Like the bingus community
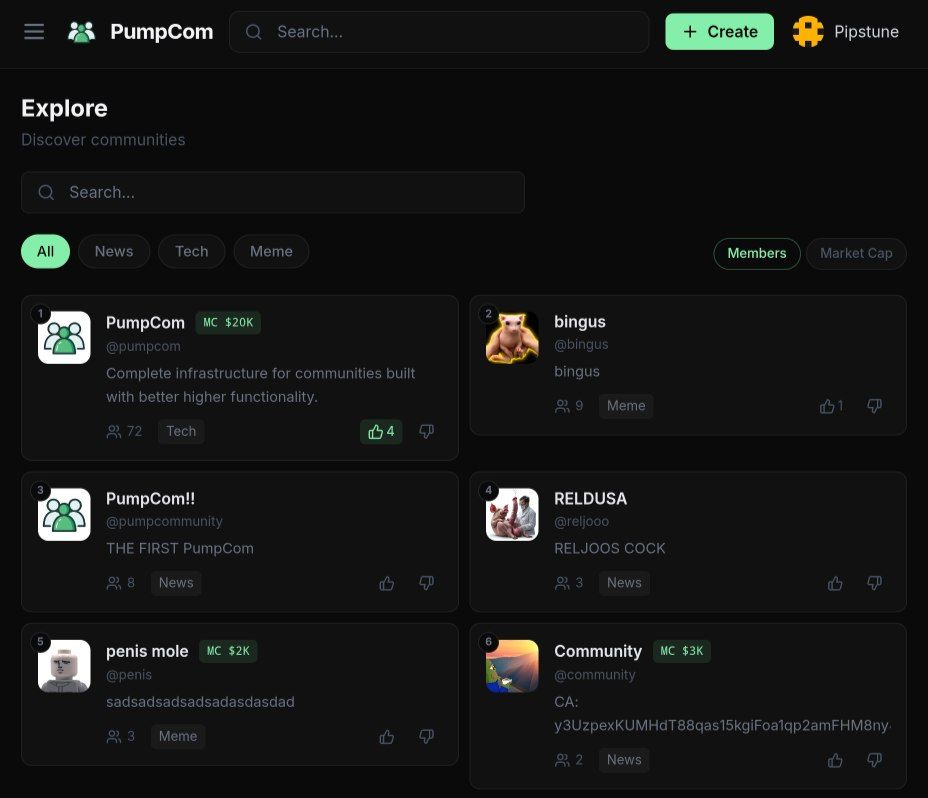This screenshot has width=928, height=798. point(832,406)
